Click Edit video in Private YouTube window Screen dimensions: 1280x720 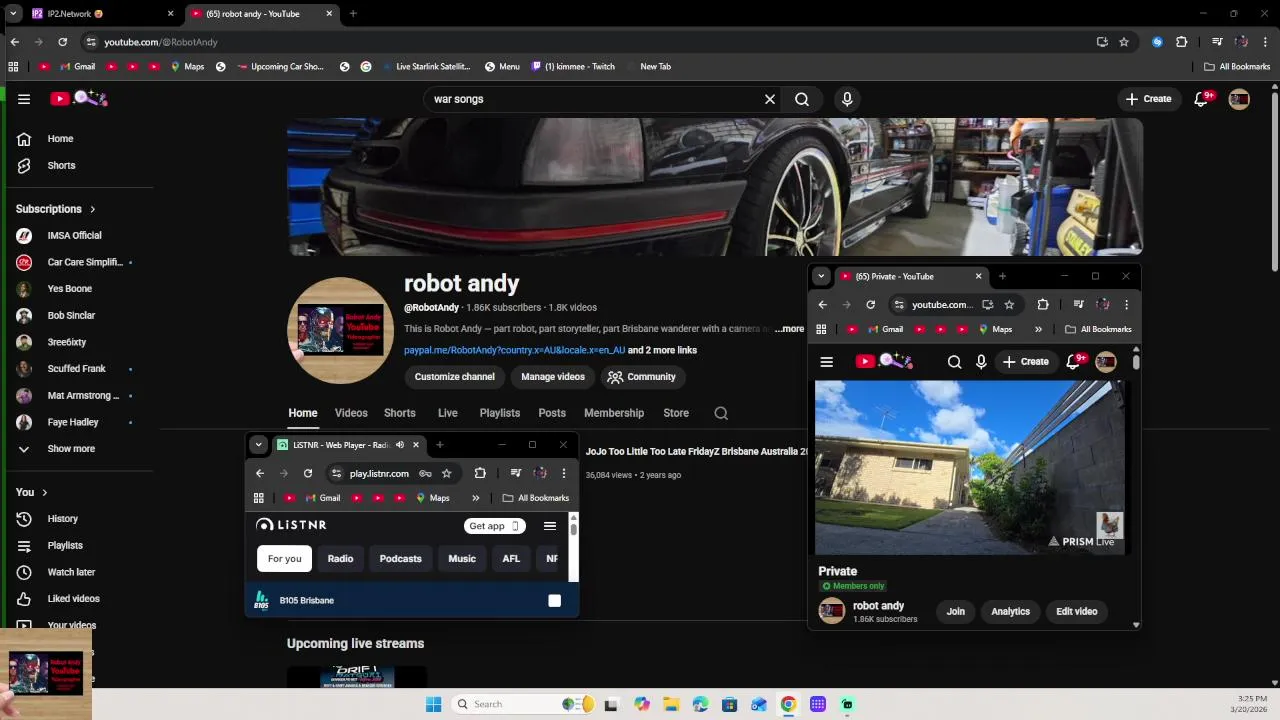(x=1077, y=612)
